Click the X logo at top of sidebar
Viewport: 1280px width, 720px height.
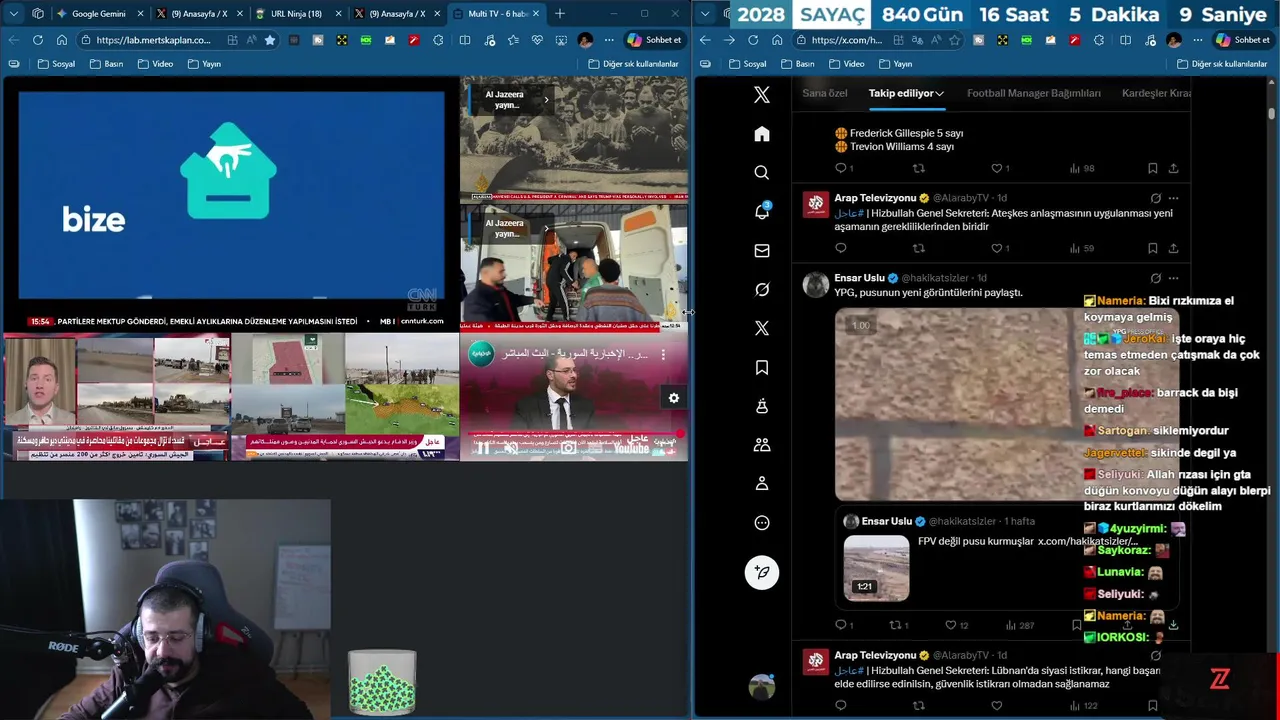tap(762, 95)
